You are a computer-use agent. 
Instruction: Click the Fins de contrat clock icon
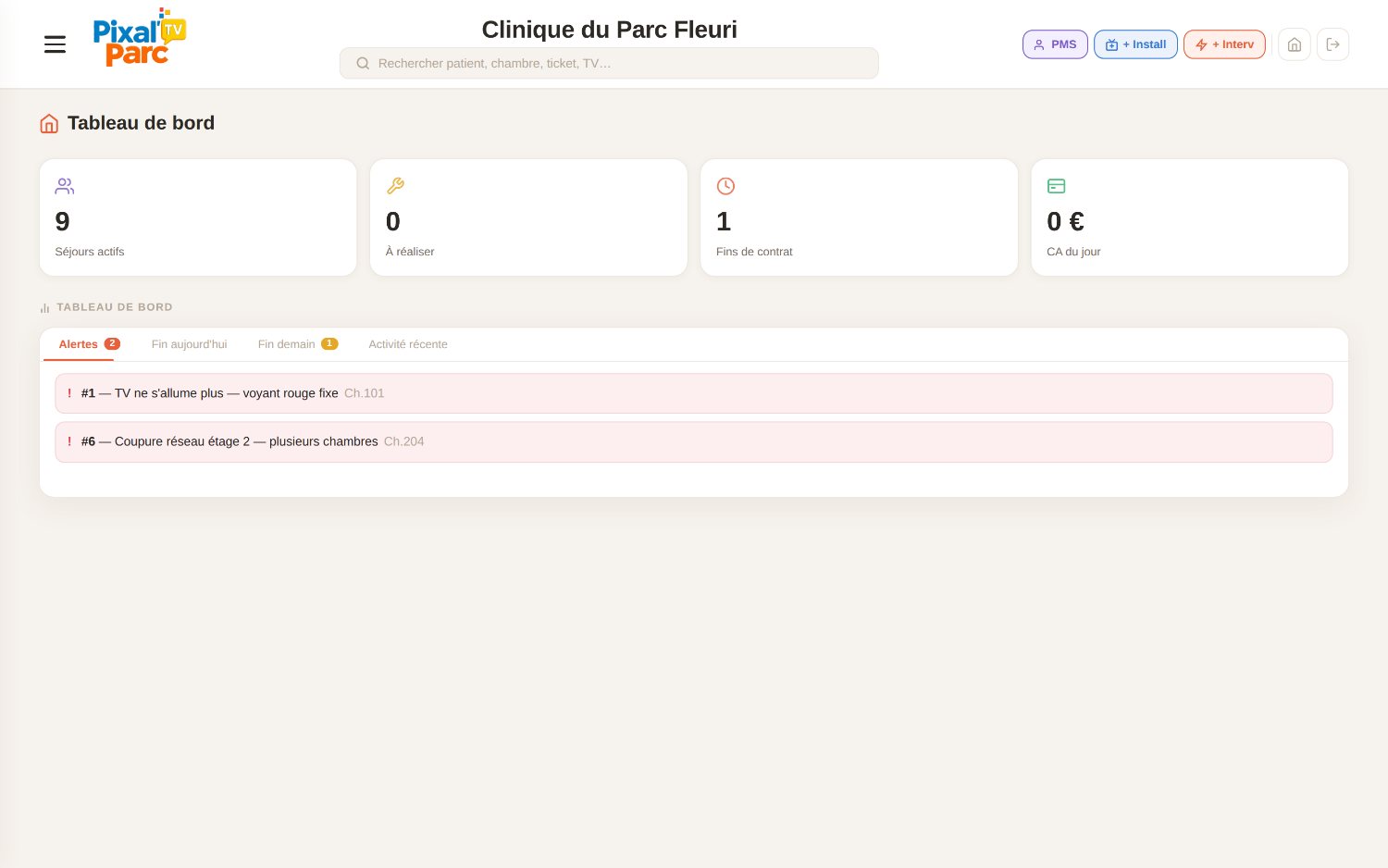pyautogui.click(x=725, y=186)
